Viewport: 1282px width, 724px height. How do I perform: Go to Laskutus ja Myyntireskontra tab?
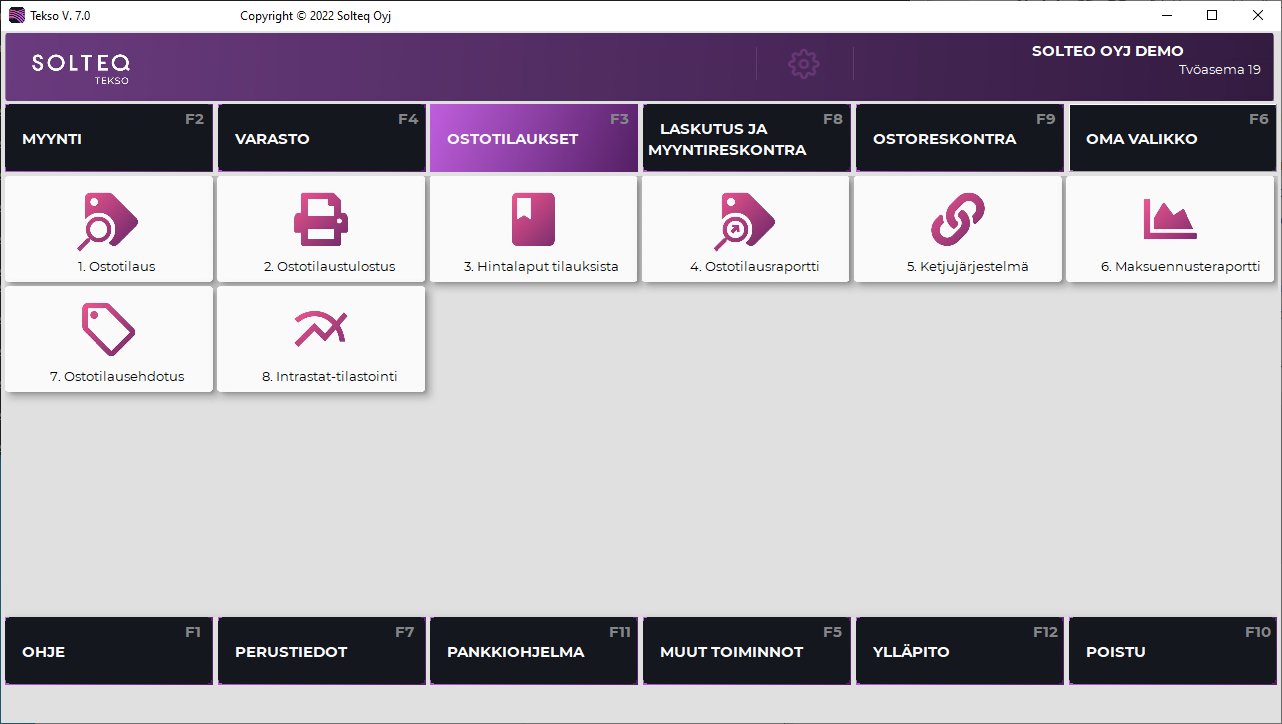click(746, 139)
